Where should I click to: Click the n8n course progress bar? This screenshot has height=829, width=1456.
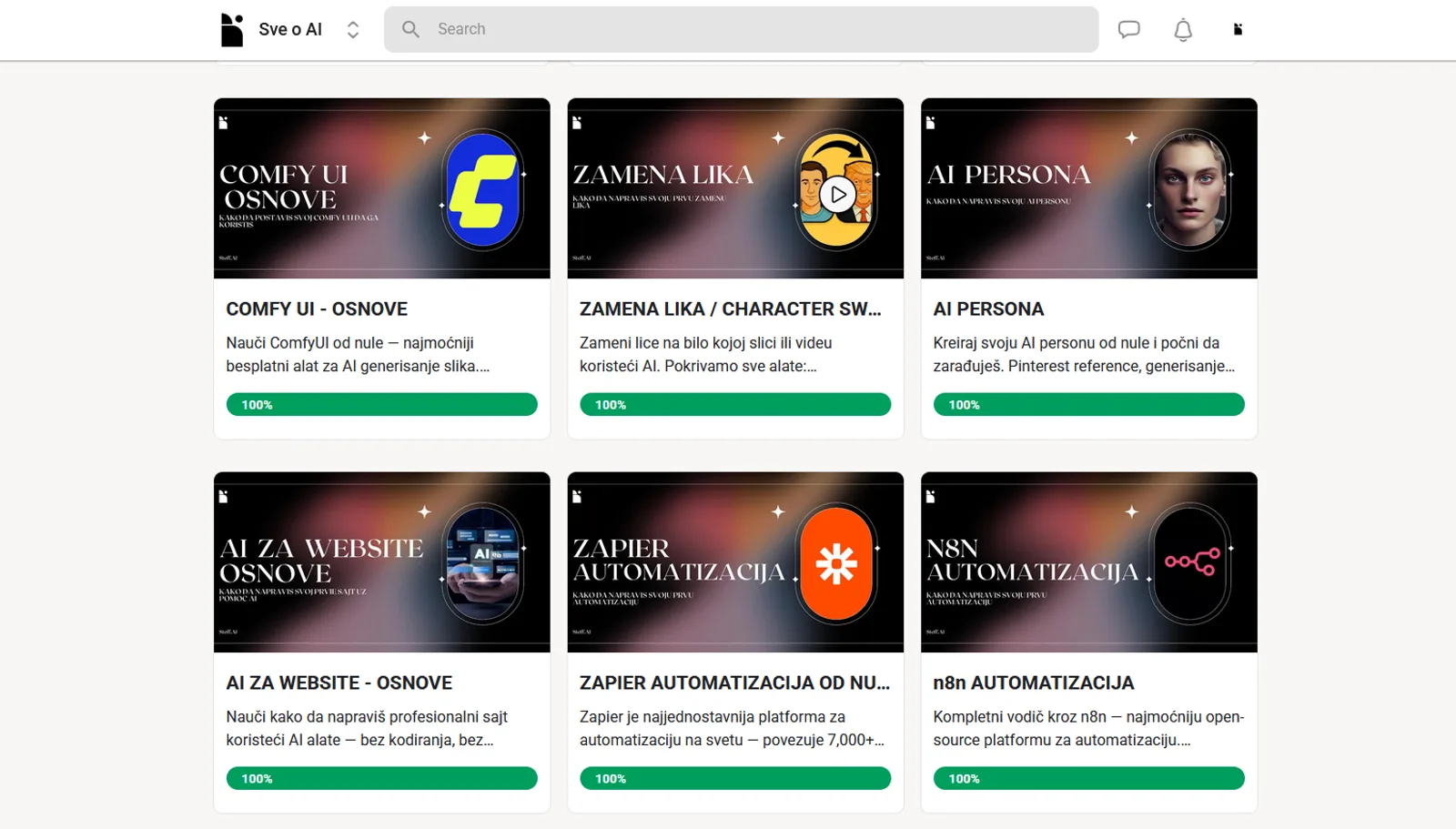pos(1089,778)
